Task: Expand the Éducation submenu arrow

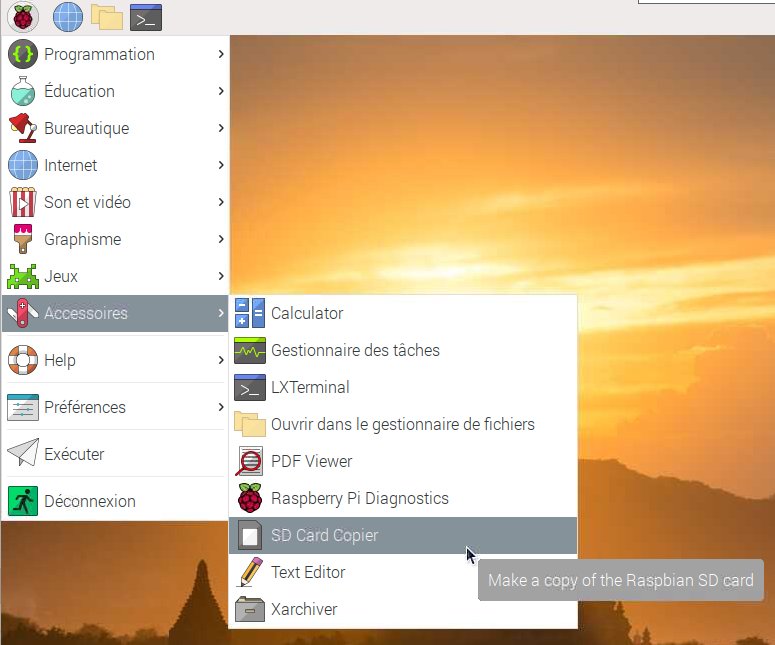Action: coord(221,91)
